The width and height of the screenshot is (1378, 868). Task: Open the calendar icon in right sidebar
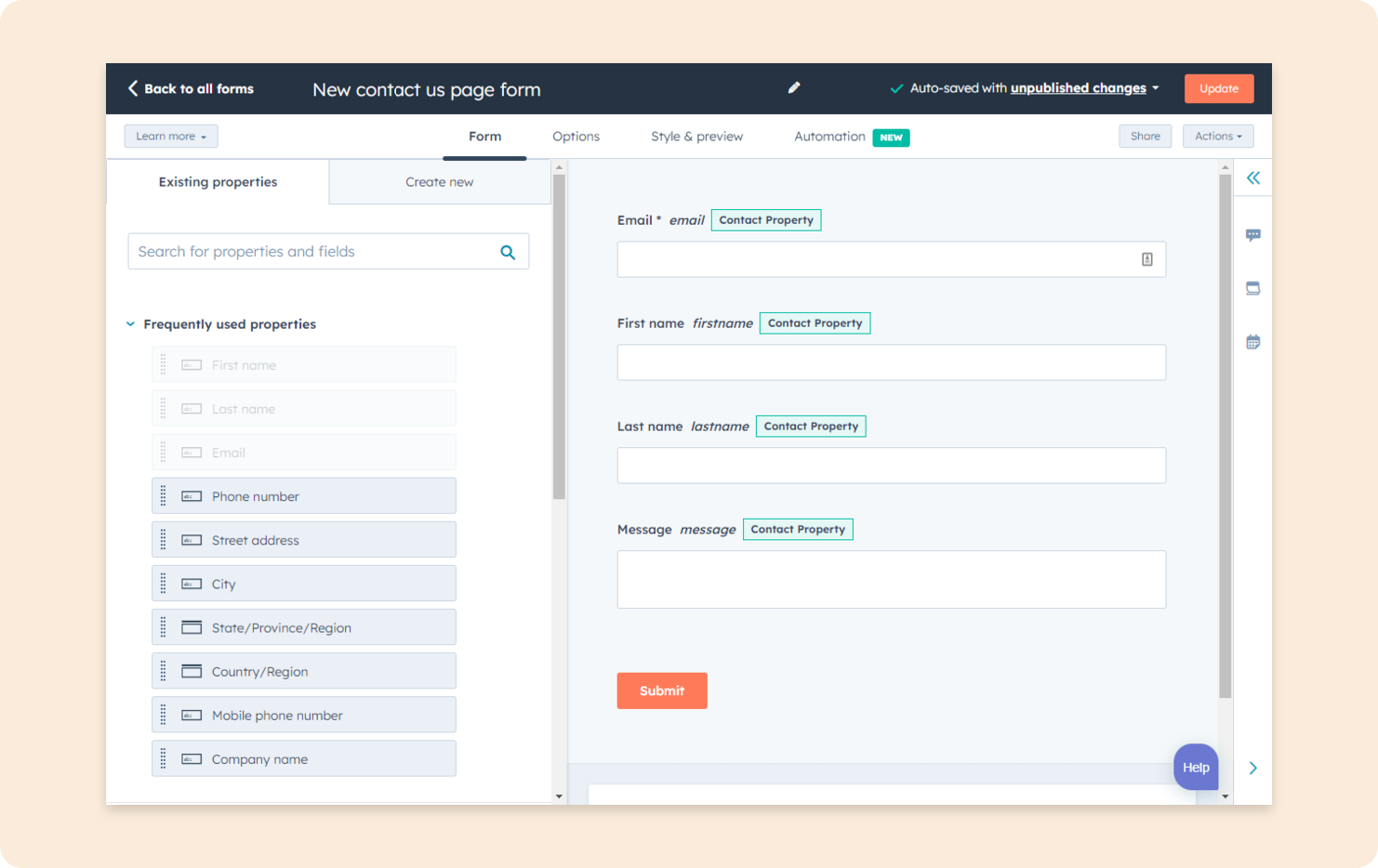pos(1252,342)
